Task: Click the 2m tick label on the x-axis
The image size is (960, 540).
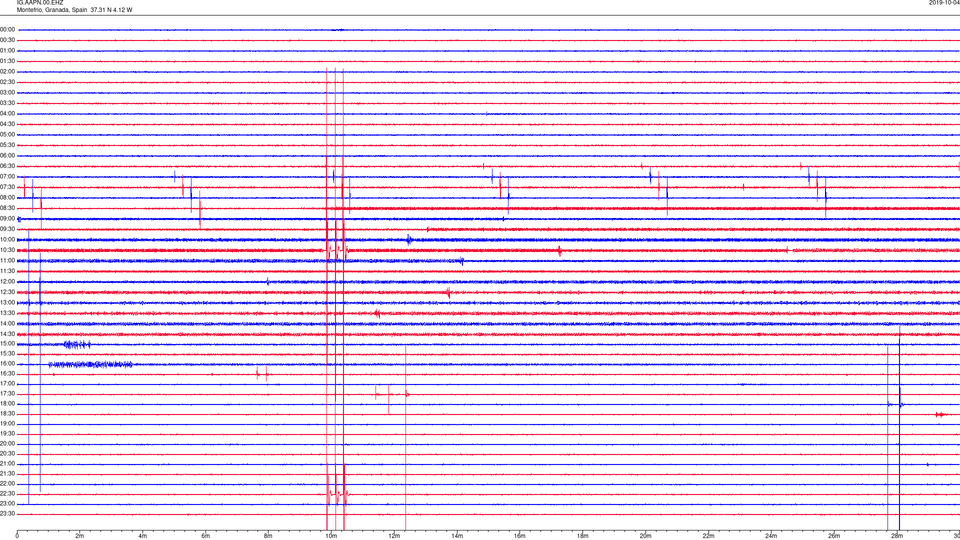Action: (x=80, y=536)
